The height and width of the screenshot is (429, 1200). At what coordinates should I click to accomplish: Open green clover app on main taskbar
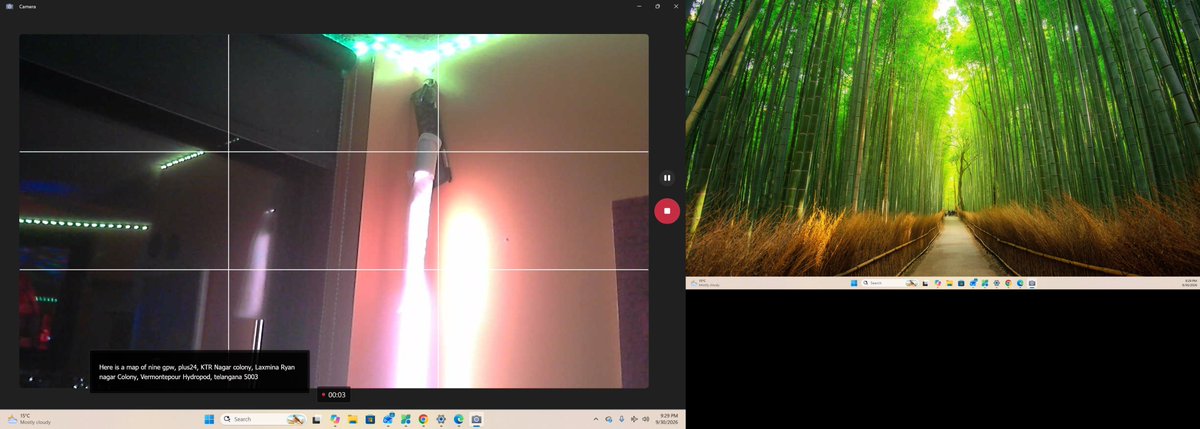(x=405, y=419)
